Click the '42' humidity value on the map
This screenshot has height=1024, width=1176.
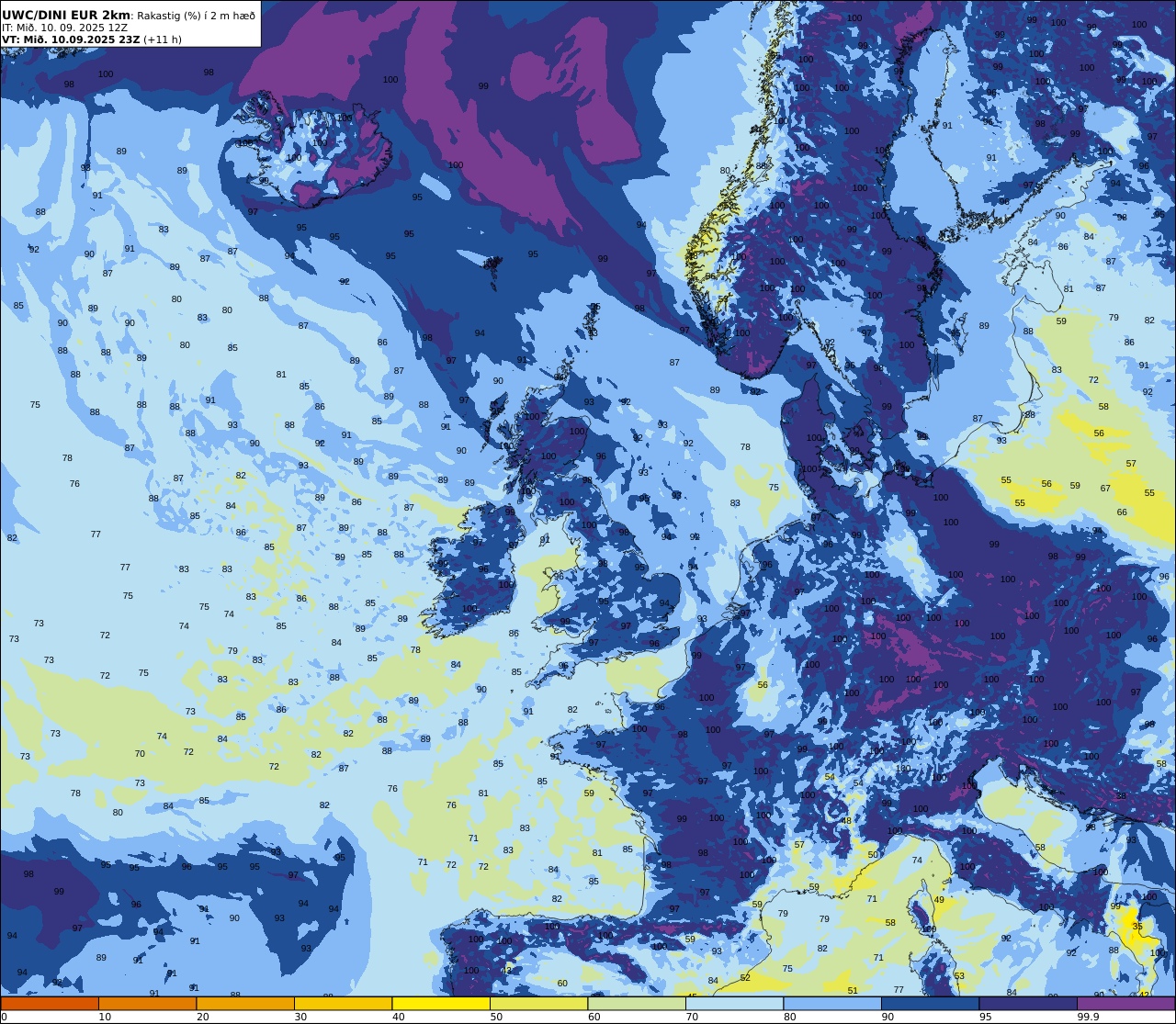pos(1144,995)
